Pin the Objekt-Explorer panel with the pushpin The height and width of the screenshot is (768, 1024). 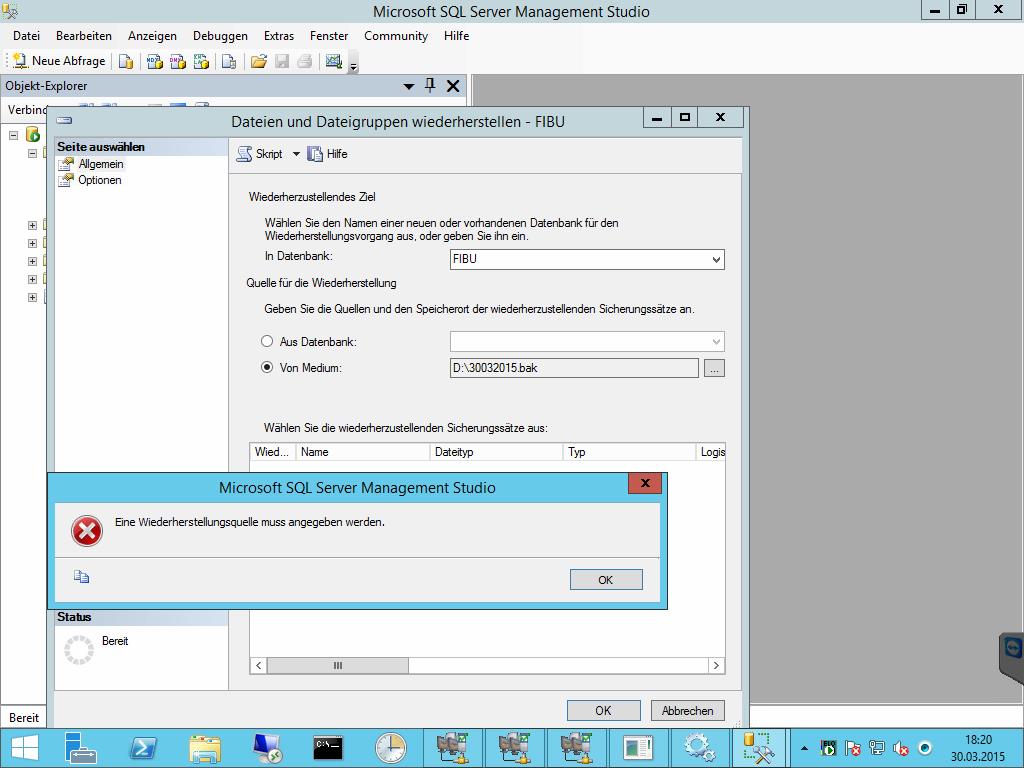430,86
